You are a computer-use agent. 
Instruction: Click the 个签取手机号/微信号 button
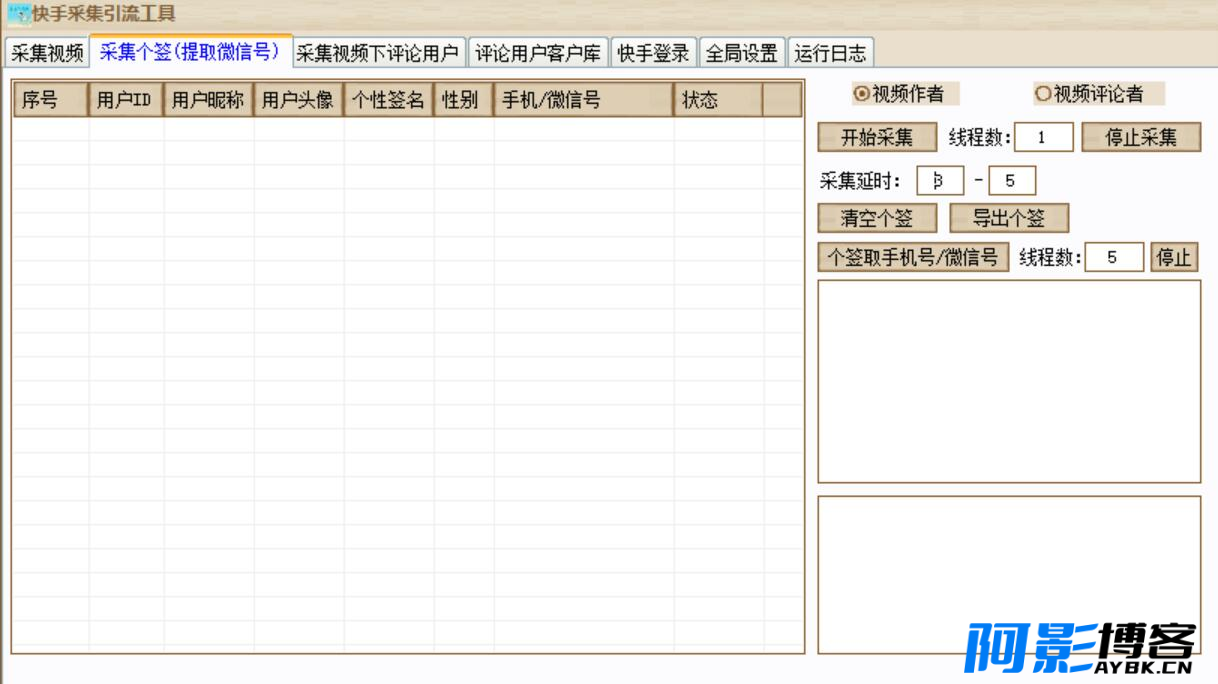(913, 257)
